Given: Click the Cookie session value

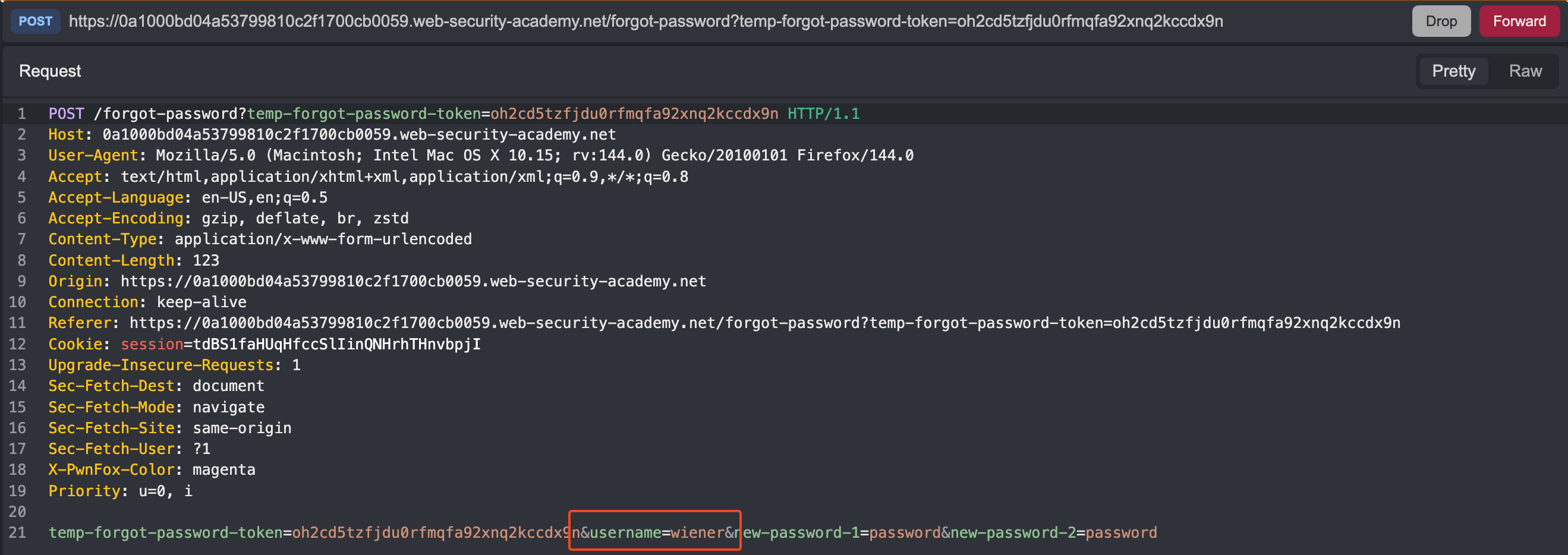Looking at the screenshot, I should click(336, 345).
